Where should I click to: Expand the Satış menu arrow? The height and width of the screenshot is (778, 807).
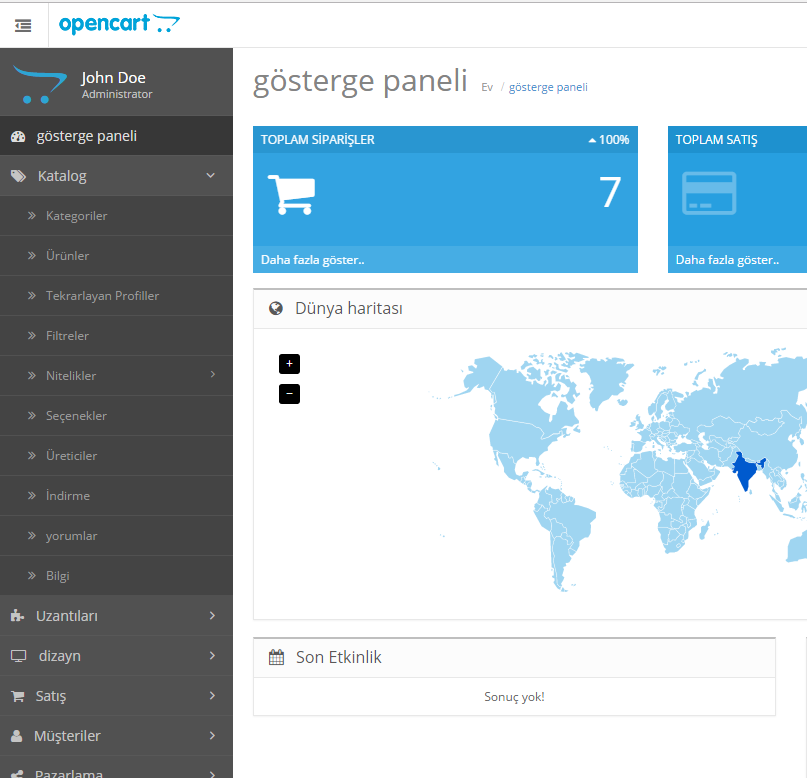(212, 696)
